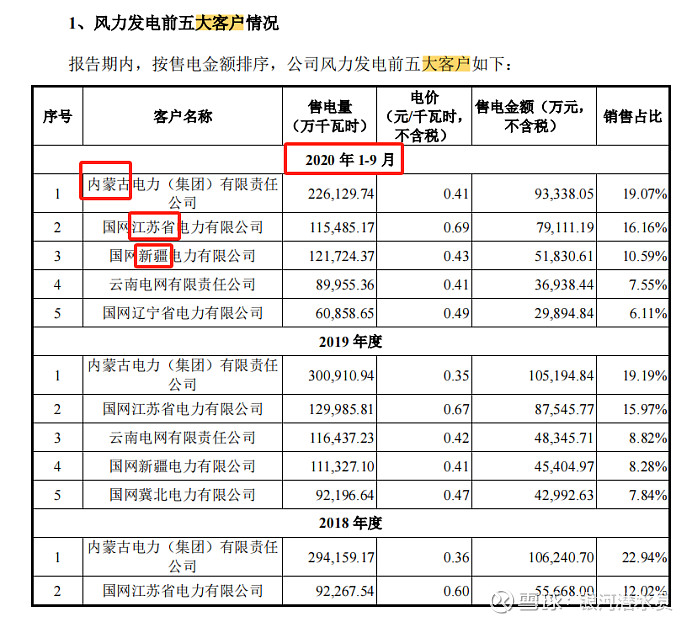
Task: Select the percentage 7.84%
Action: [x=648, y=495]
